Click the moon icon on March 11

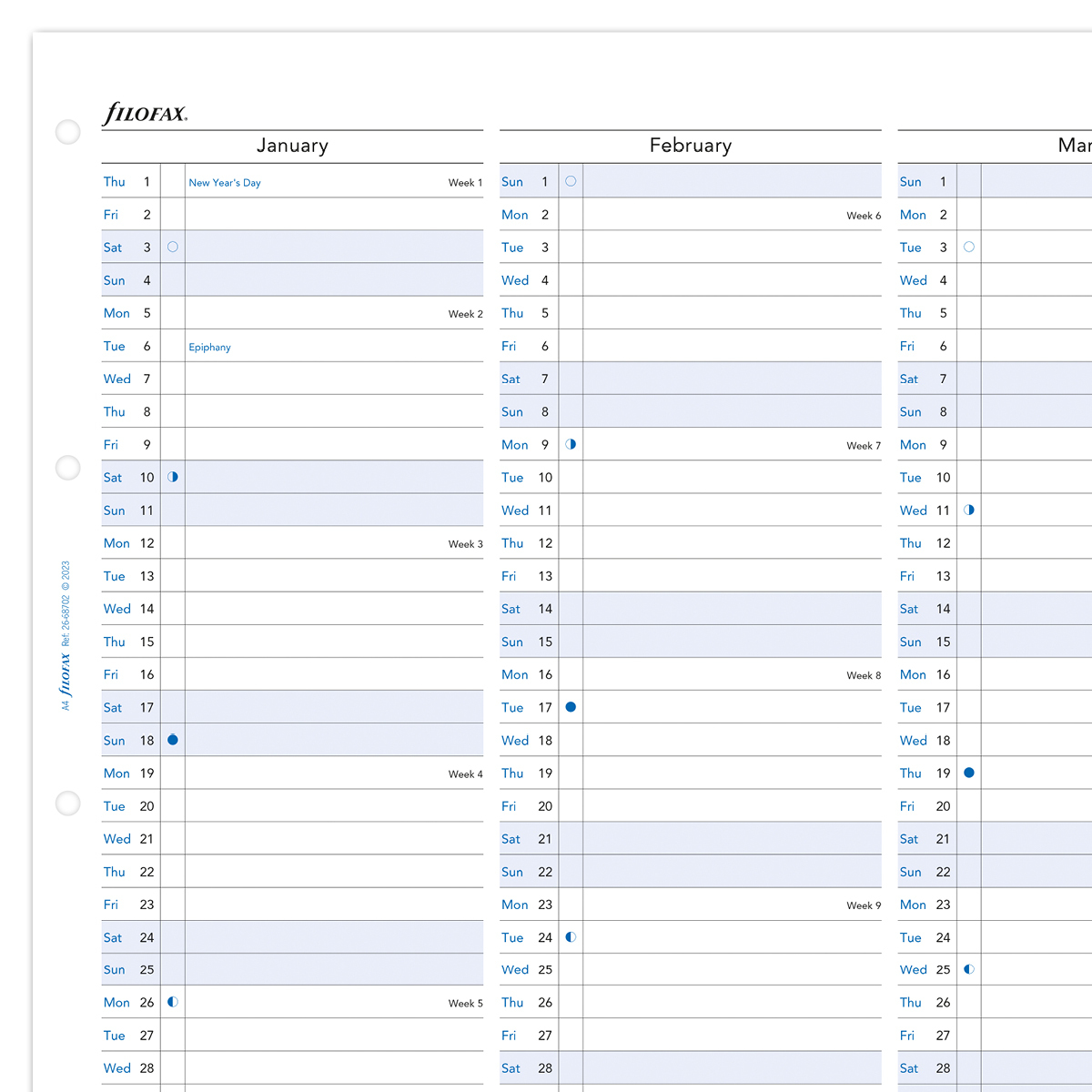coord(969,510)
